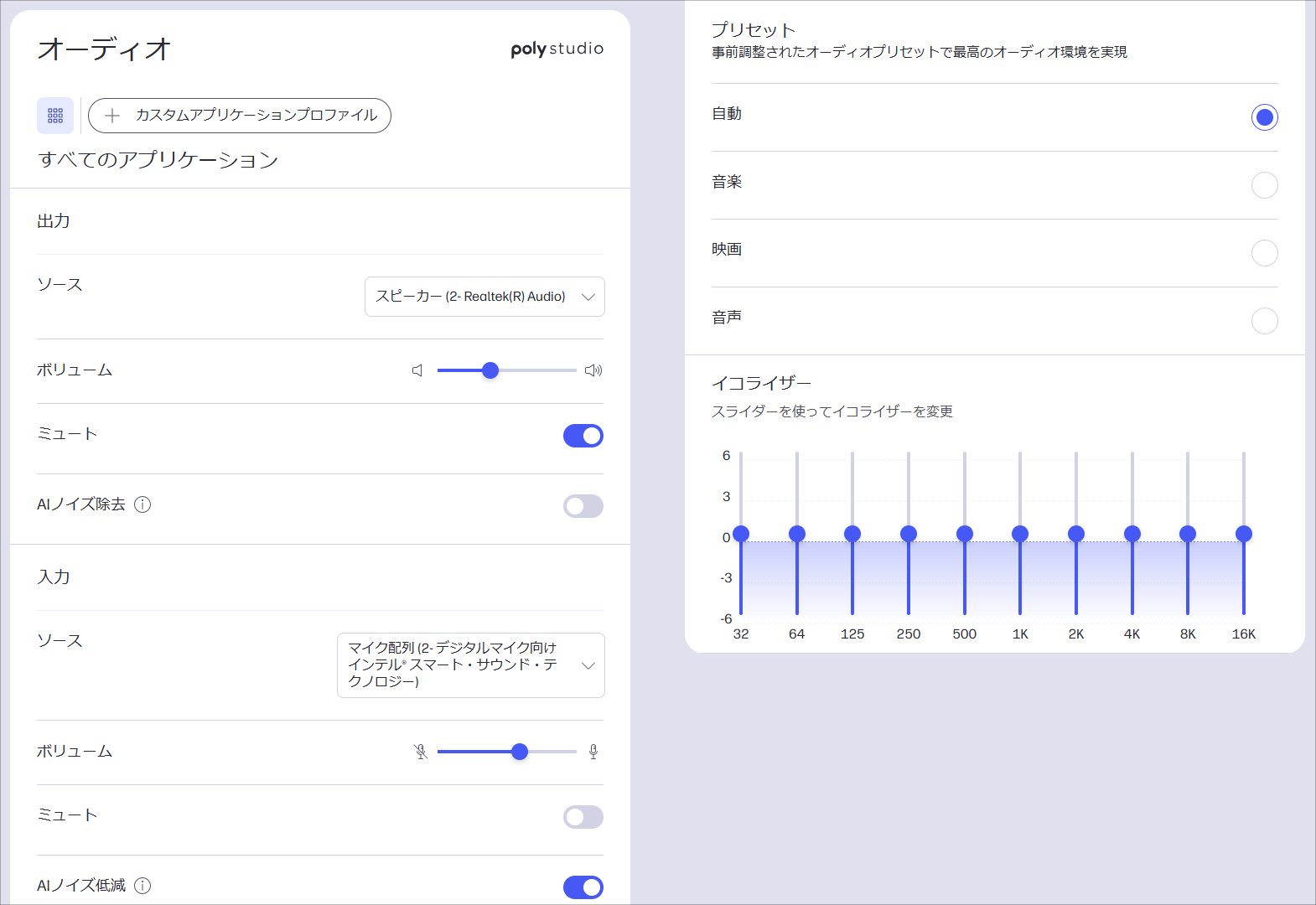The image size is (1316, 905).
Task: Disable the AIノイズ低減 toggle
Action: [x=583, y=887]
